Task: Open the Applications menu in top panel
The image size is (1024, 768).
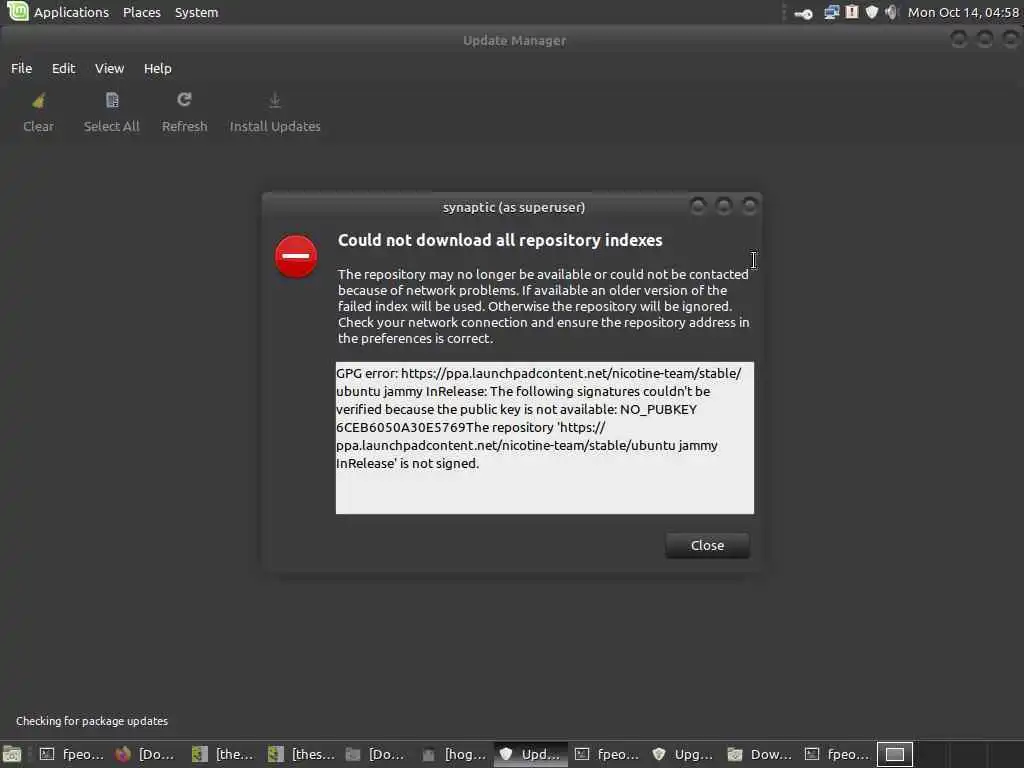Action: coord(71,12)
